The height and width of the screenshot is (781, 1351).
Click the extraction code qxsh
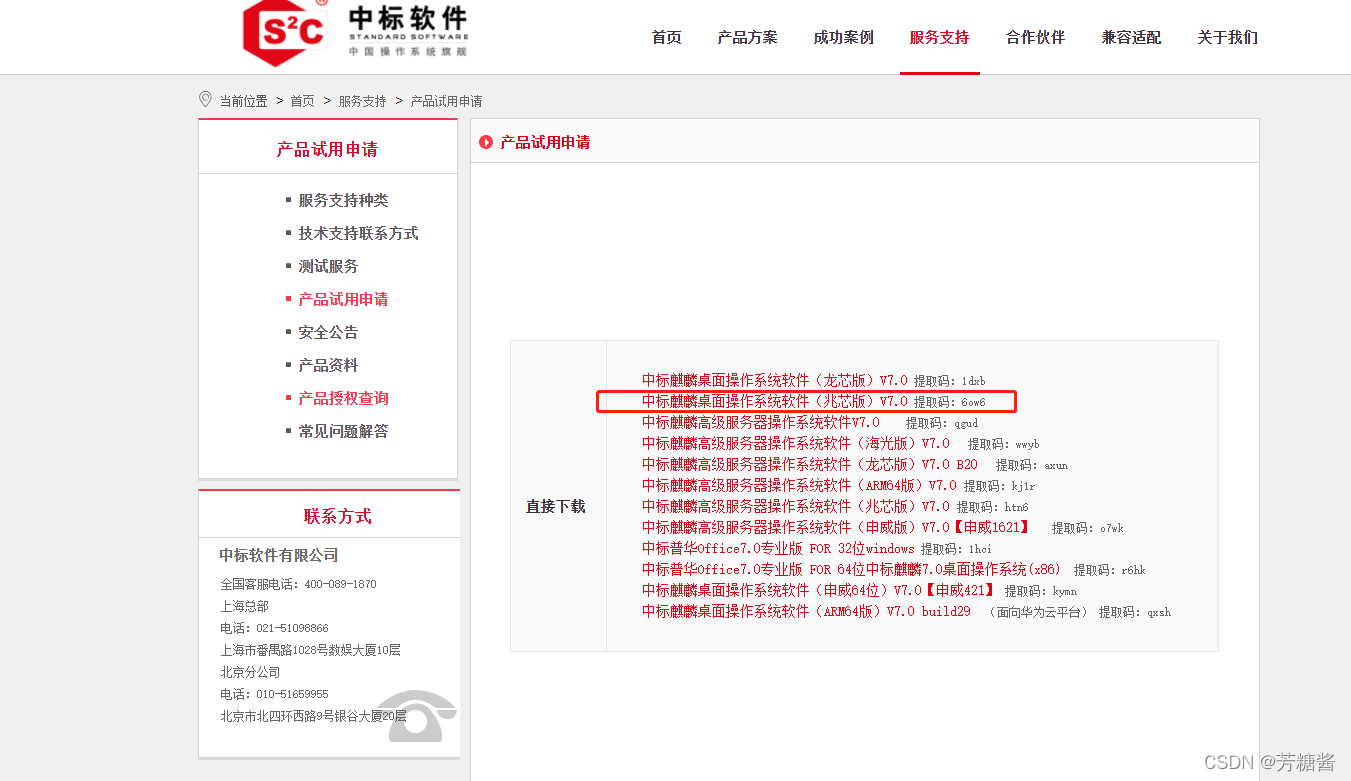(x=1159, y=613)
